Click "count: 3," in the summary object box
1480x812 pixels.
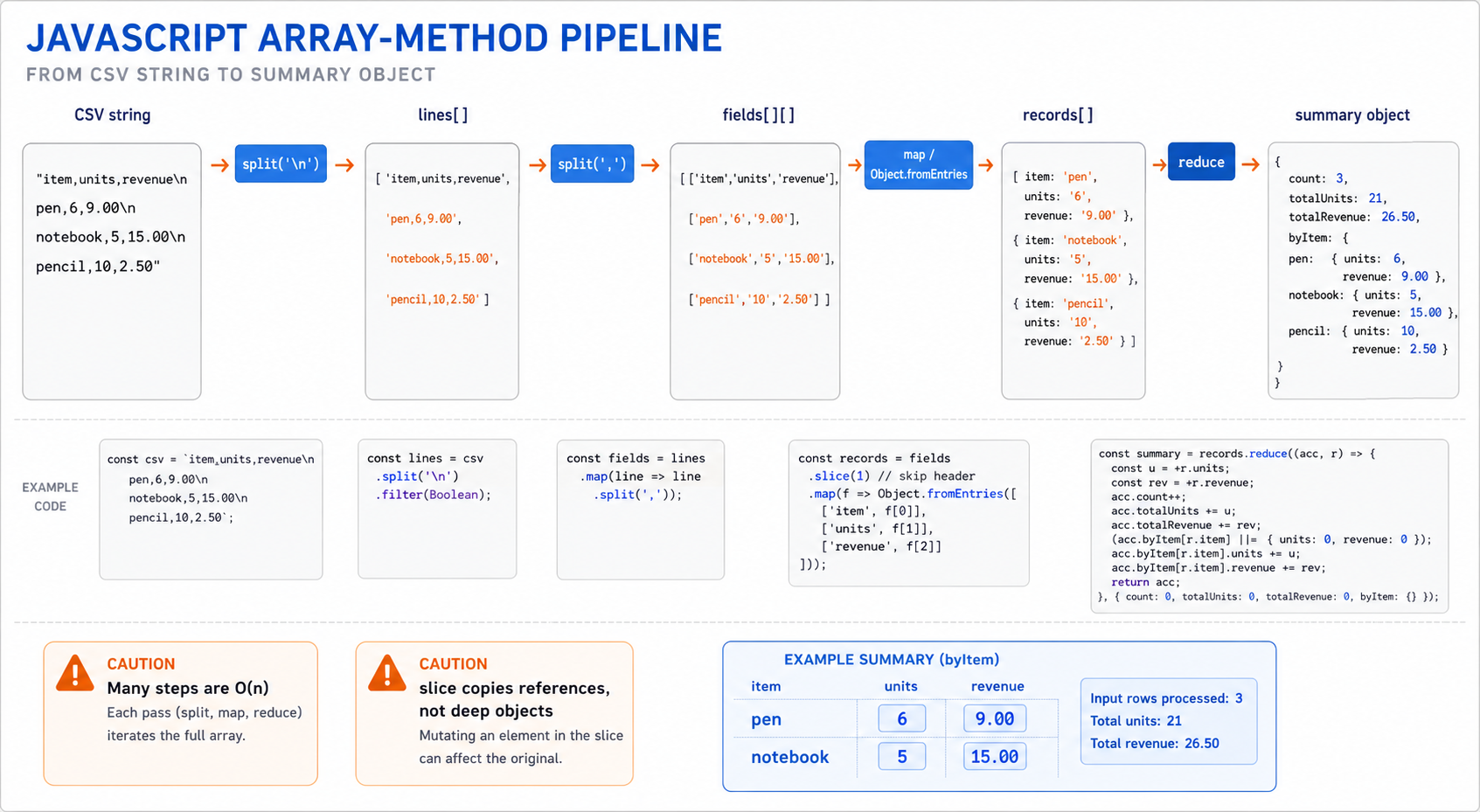(1318, 178)
